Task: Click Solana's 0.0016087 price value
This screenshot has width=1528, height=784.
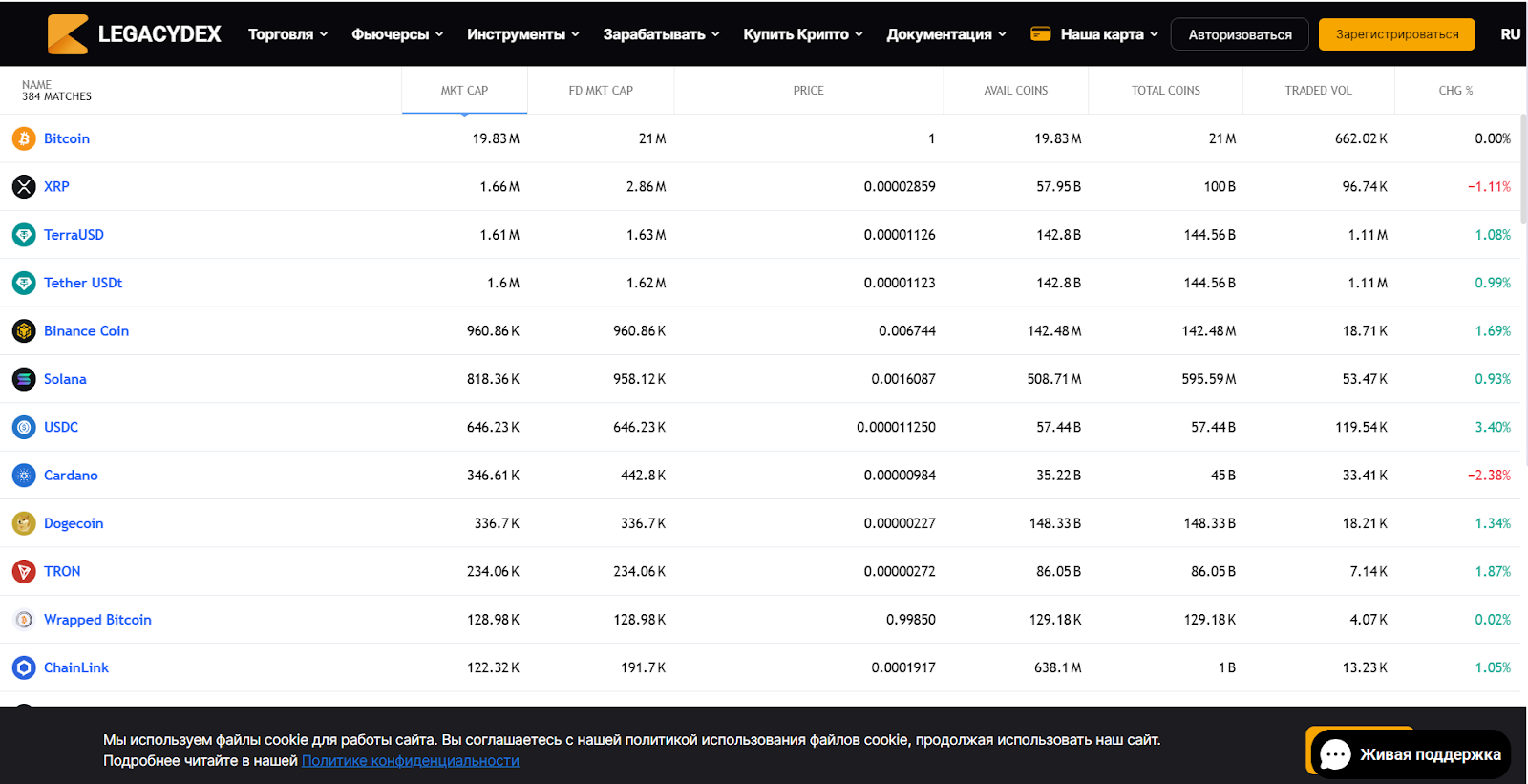Action: pos(903,379)
